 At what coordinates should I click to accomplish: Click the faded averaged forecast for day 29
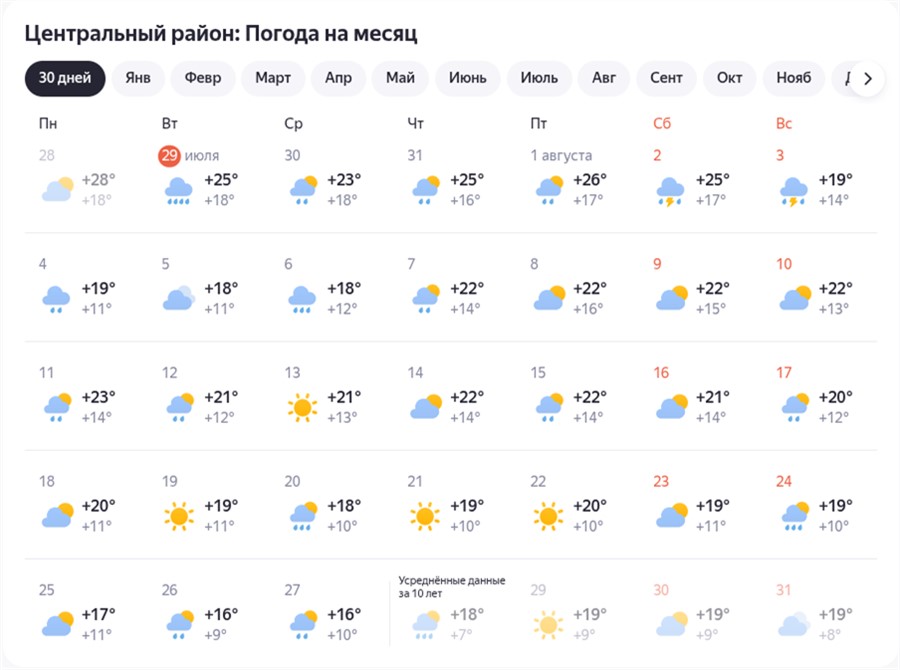click(x=568, y=614)
